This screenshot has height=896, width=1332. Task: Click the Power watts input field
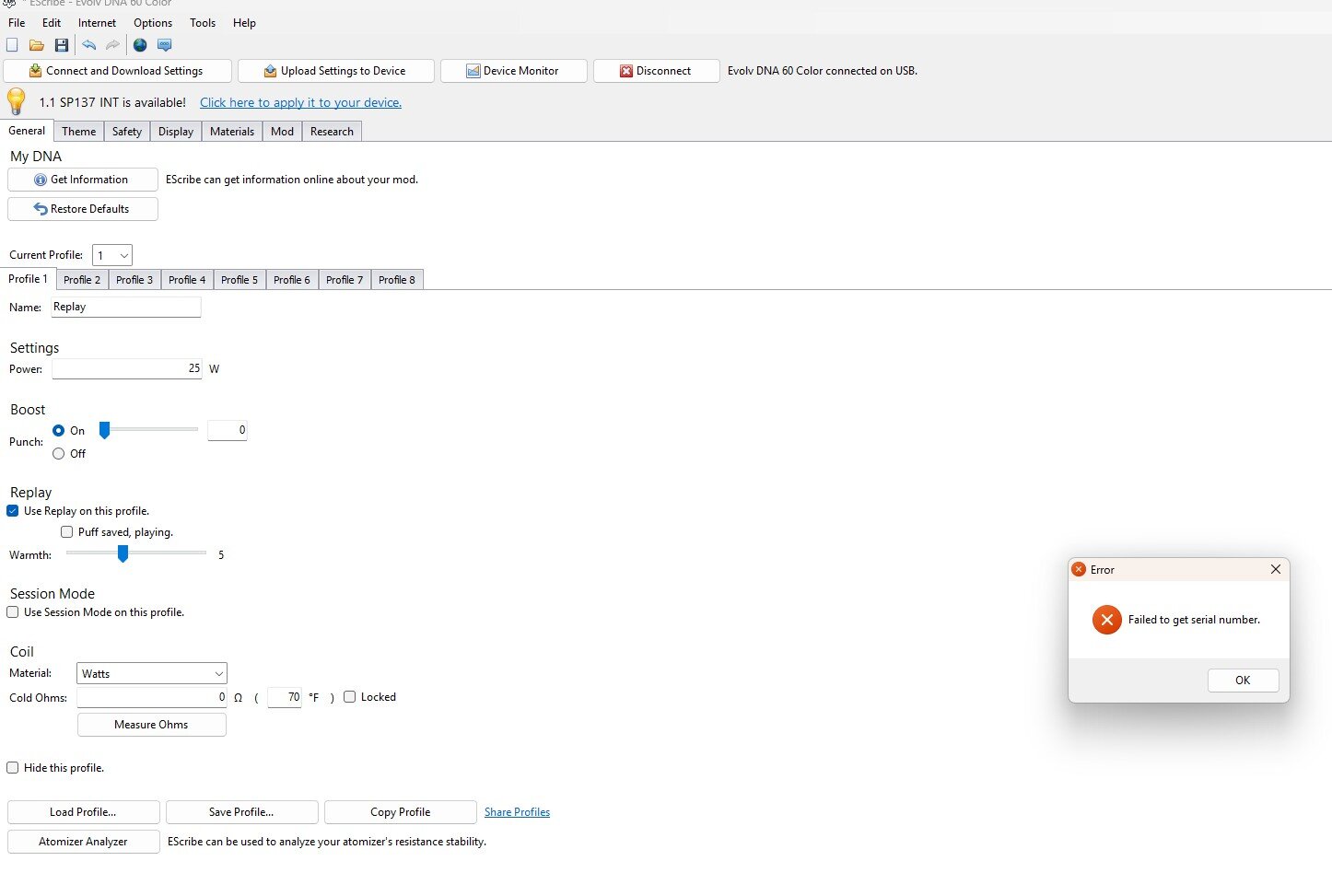pyautogui.click(x=127, y=369)
